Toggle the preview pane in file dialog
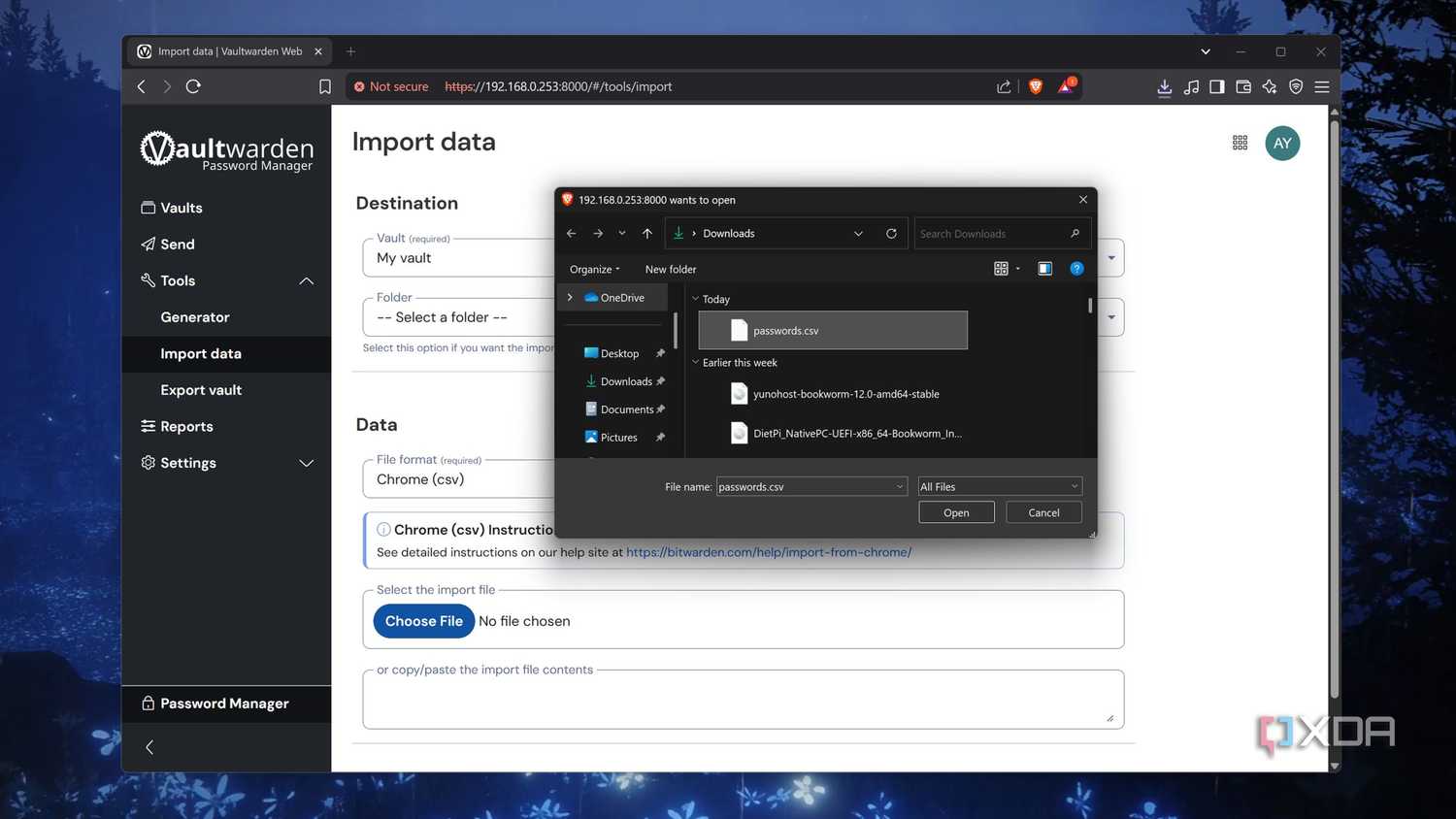1456x819 pixels. (x=1044, y=269)
